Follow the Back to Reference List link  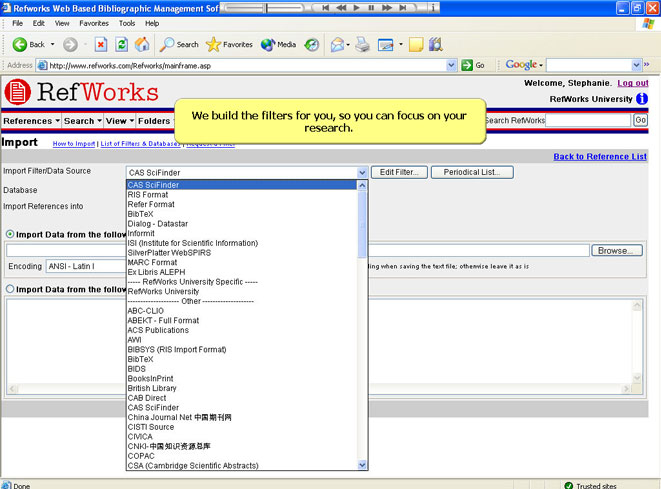coord(600,157)
